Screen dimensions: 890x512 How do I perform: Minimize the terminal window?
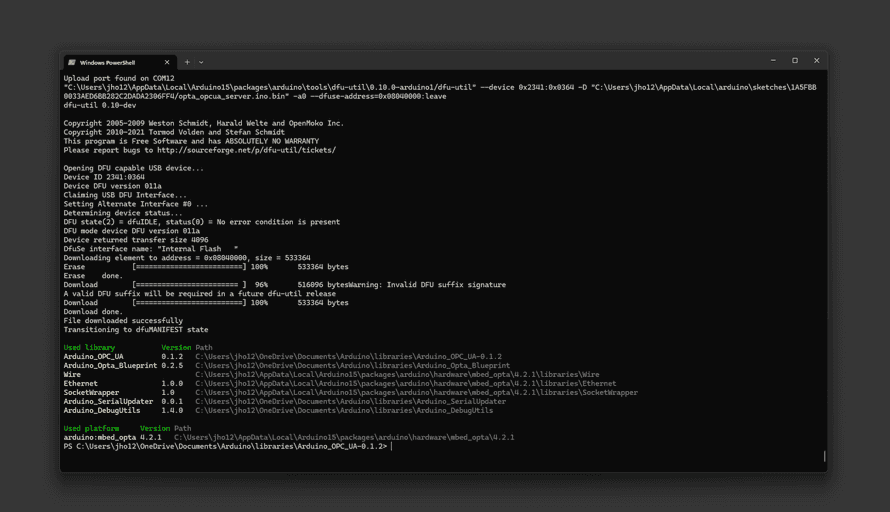(x=773, y=61)
